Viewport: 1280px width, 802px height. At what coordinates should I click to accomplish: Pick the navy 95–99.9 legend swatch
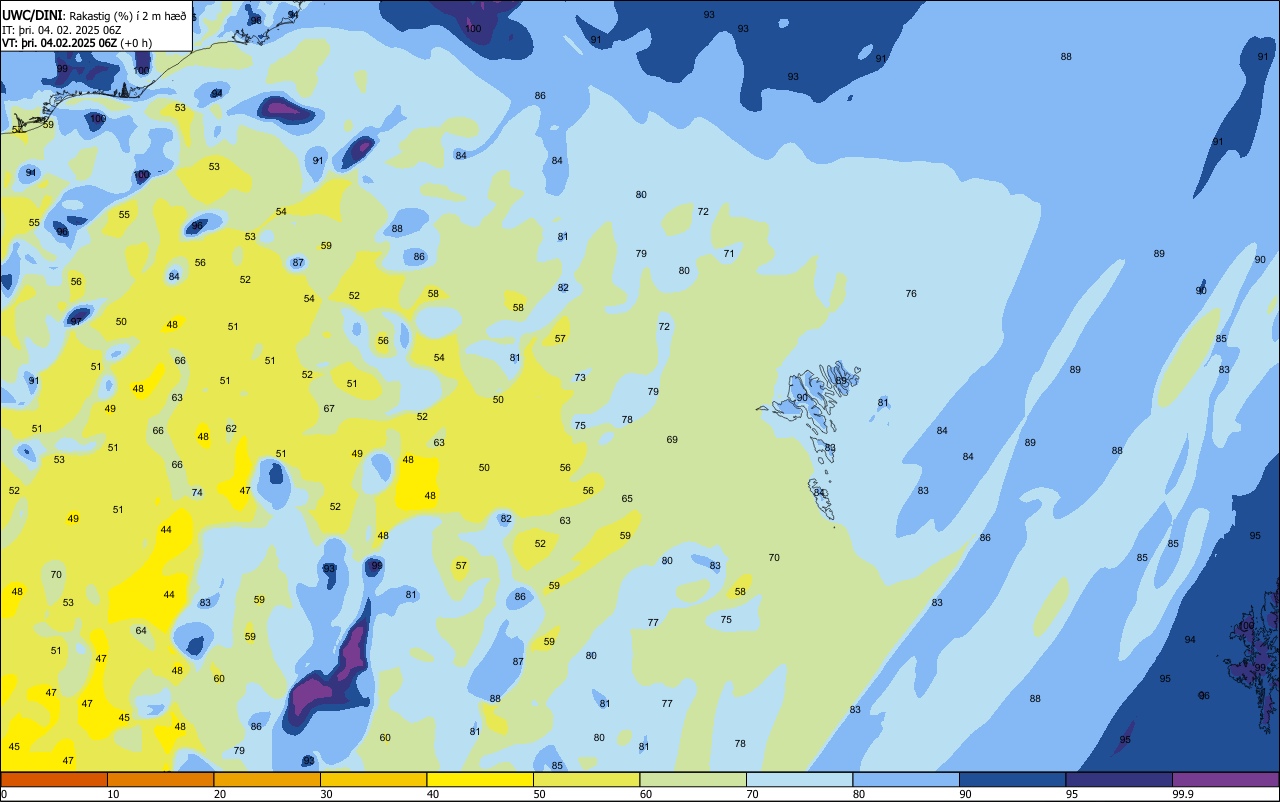(1119, 779)
